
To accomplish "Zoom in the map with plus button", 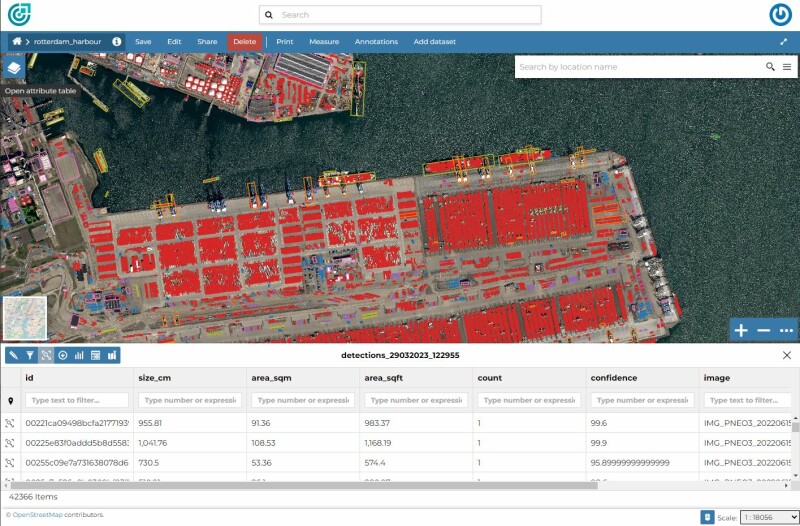I will click(741, 330).
